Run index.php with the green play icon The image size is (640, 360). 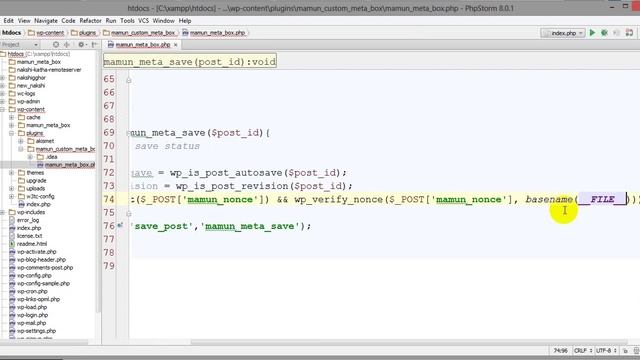click(592, 33)
